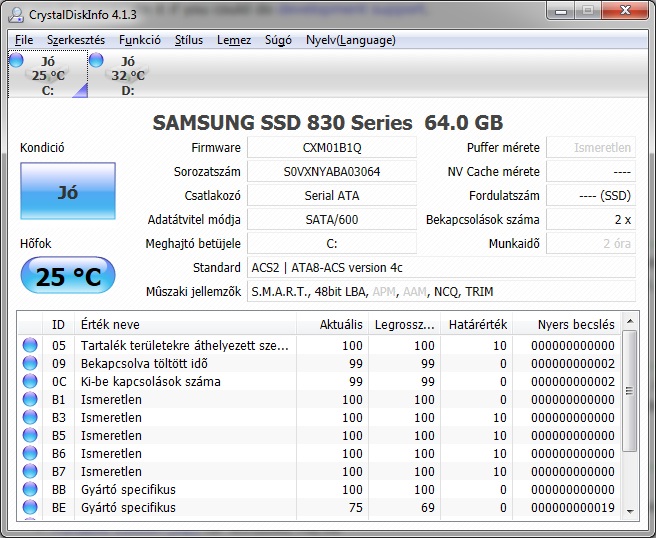656x538 pixels.
Task: Click the scroll up arrow of SMART list
Action: 630,321
